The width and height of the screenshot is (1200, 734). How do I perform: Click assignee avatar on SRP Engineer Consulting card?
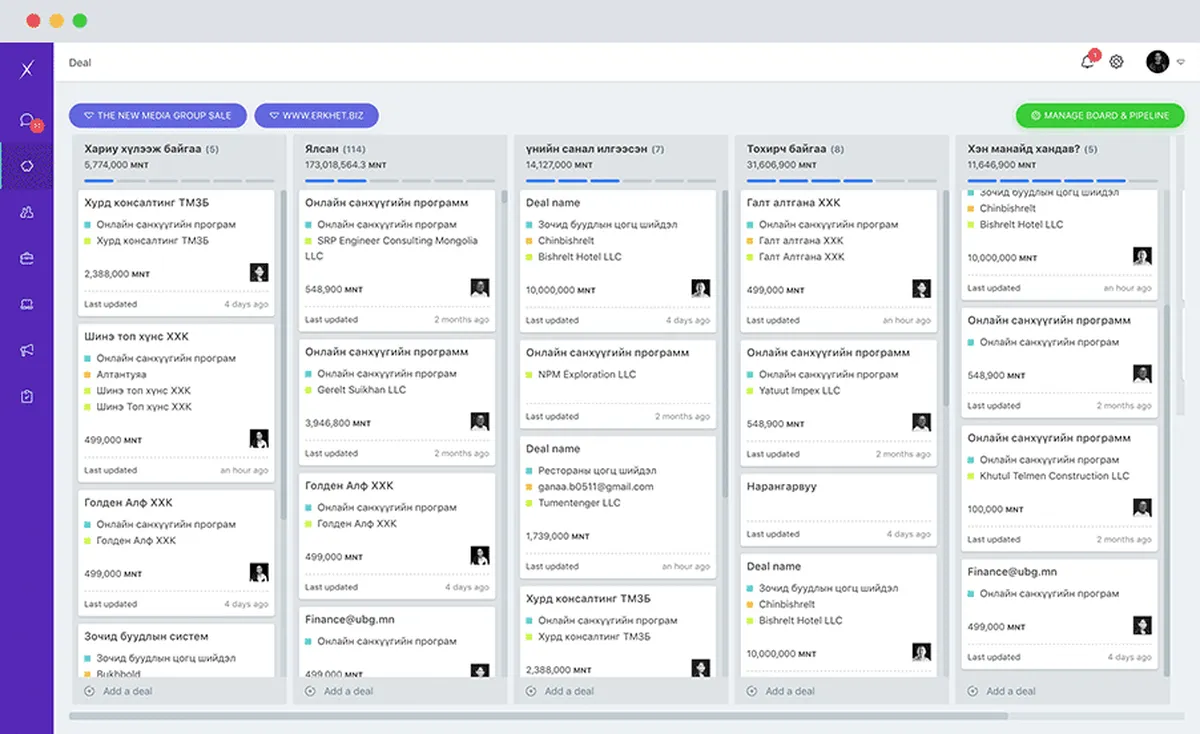(x=480, y=288)
